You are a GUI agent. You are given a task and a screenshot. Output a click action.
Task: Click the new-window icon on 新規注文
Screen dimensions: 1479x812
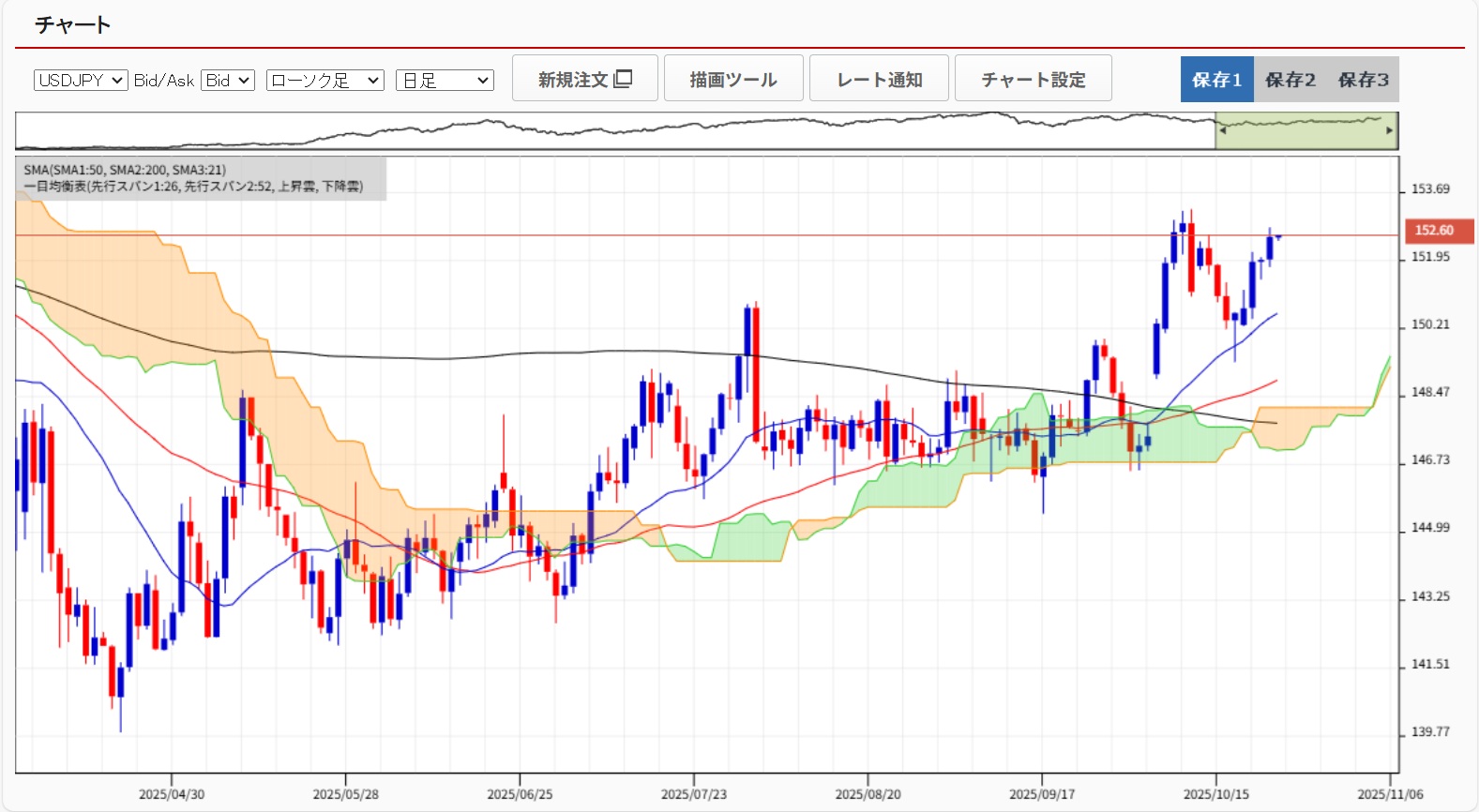pyautogui.click(x=623, y=79)
